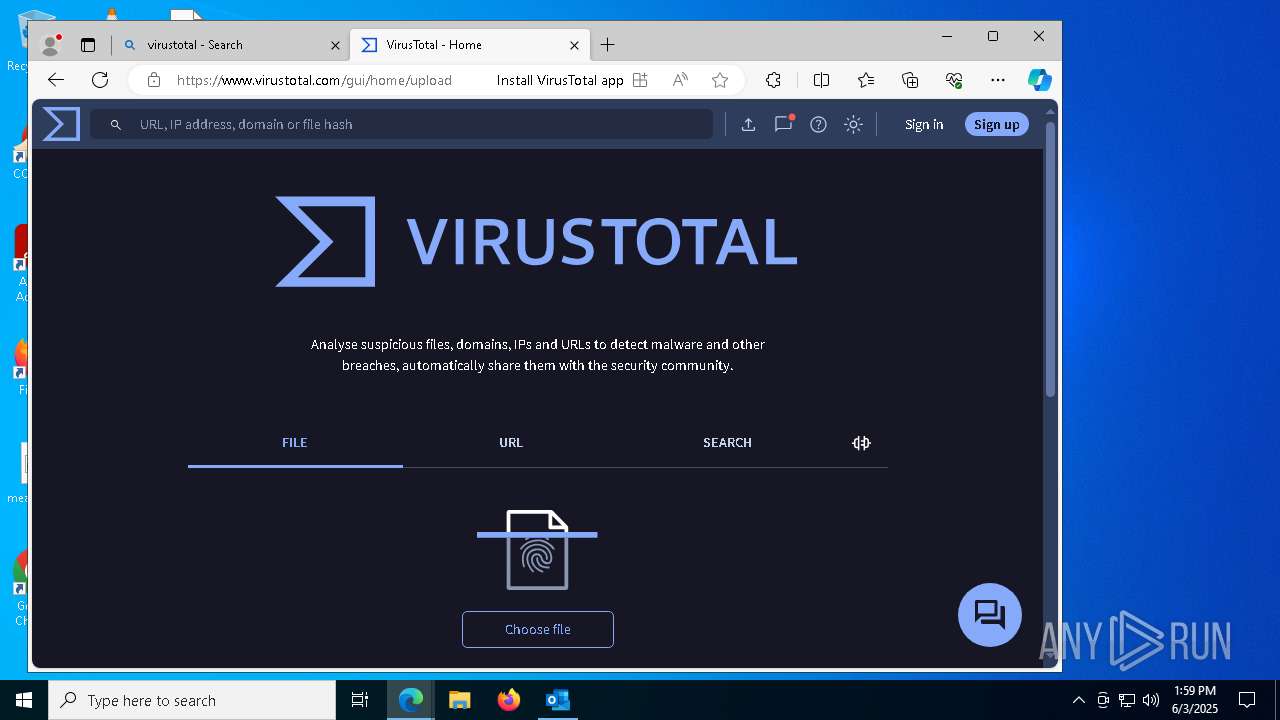Click the Edge profile avatar icon

tap(50, 45)
